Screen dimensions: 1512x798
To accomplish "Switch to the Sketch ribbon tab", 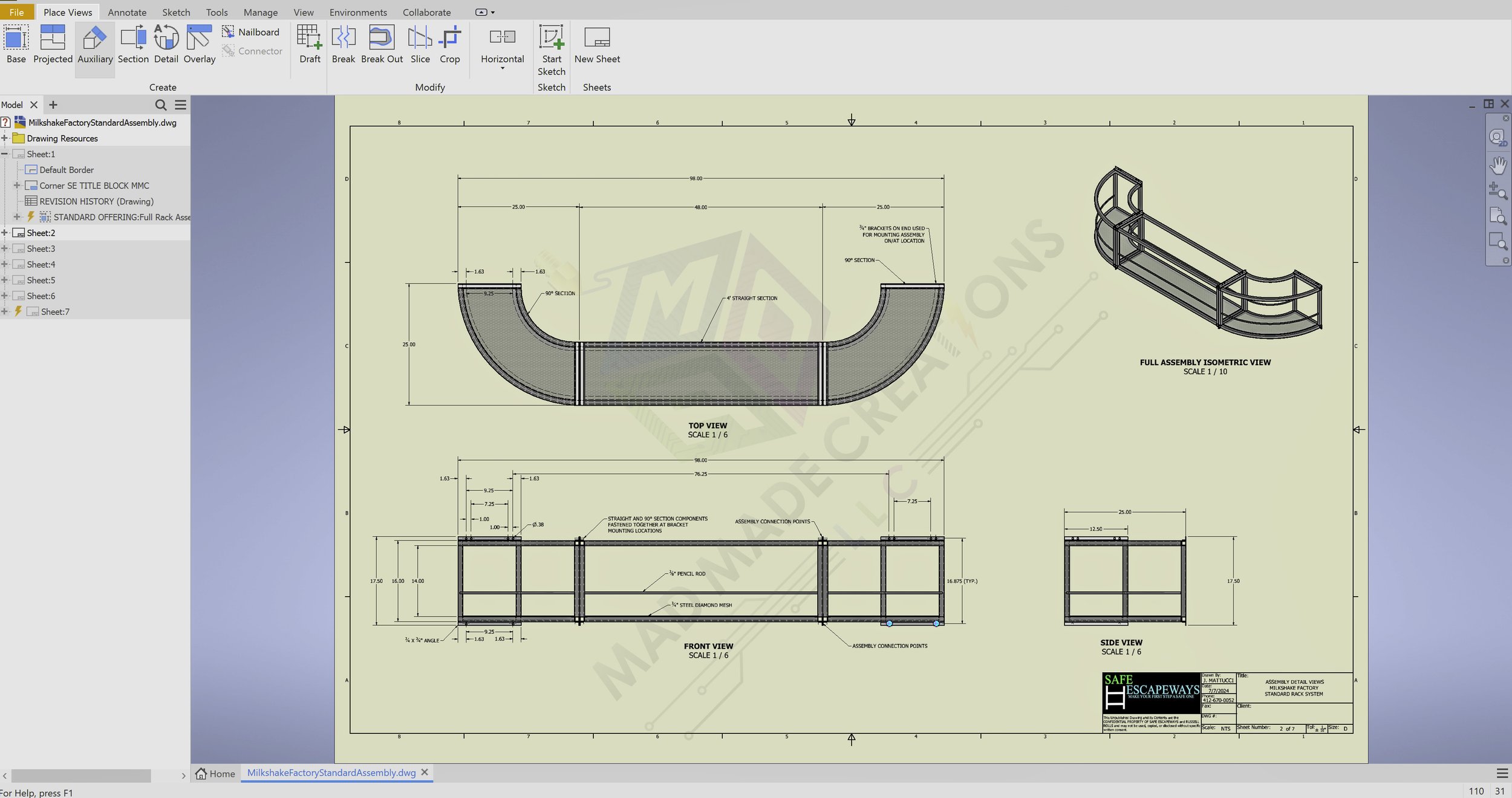I will [x=176, y=12].
